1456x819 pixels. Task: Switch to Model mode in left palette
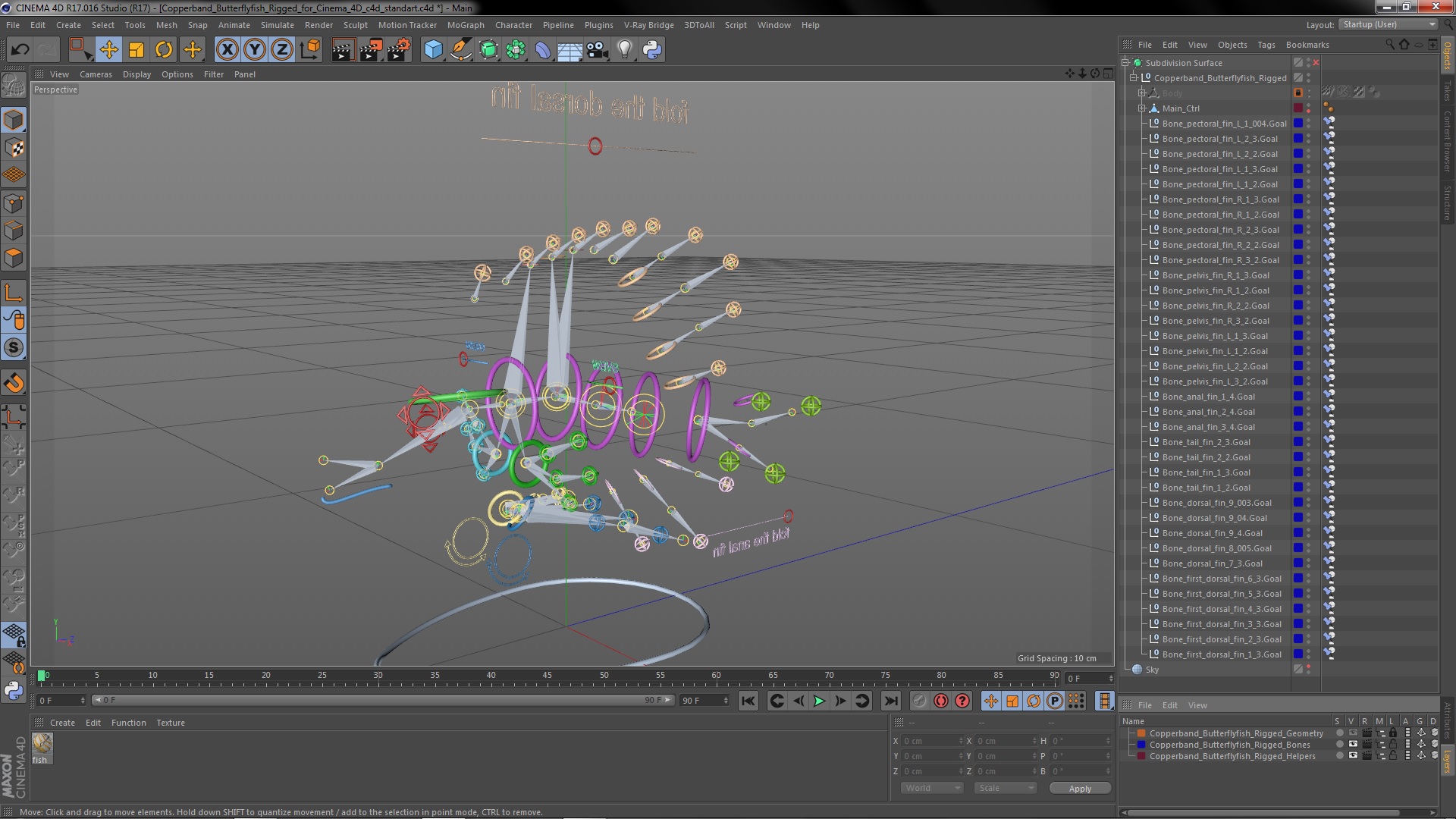[14, 120]
